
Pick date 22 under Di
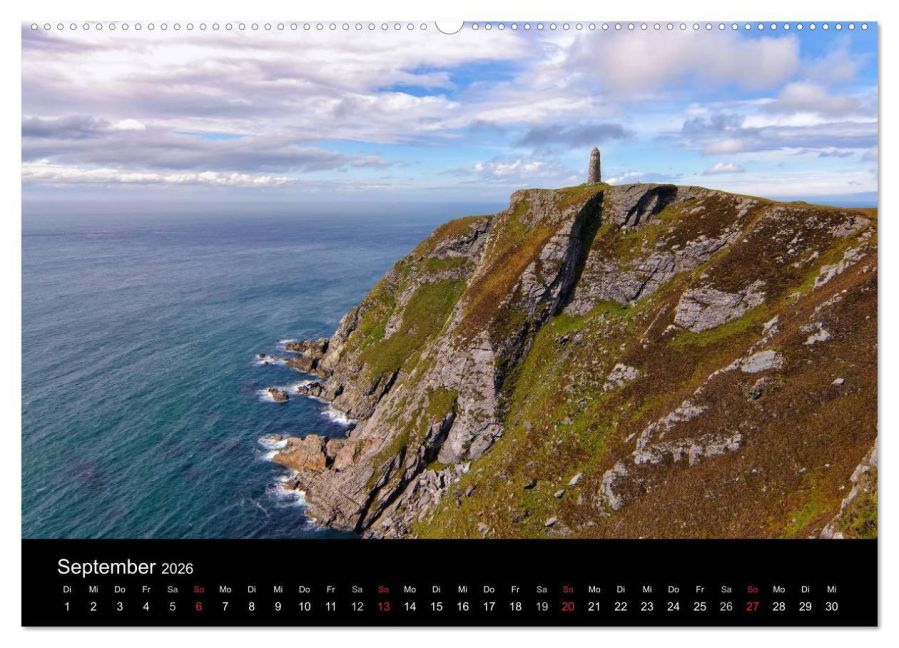pyautogui.click(x=621, y=606)
